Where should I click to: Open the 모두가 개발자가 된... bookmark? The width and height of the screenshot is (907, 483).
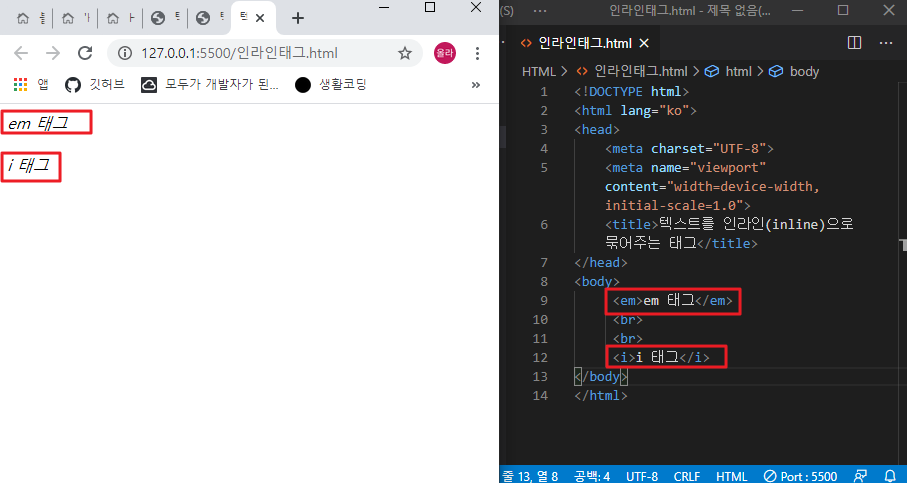pos(210,84)
